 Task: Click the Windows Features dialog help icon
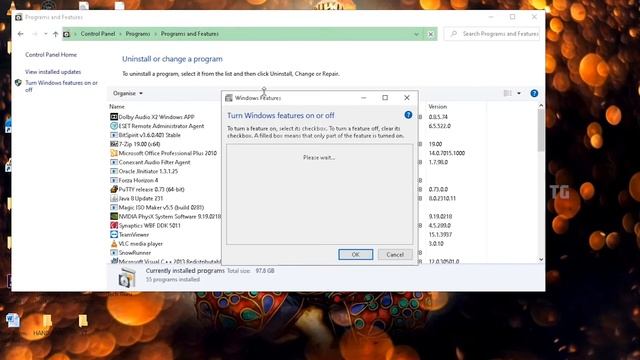(x=408, y=115)
